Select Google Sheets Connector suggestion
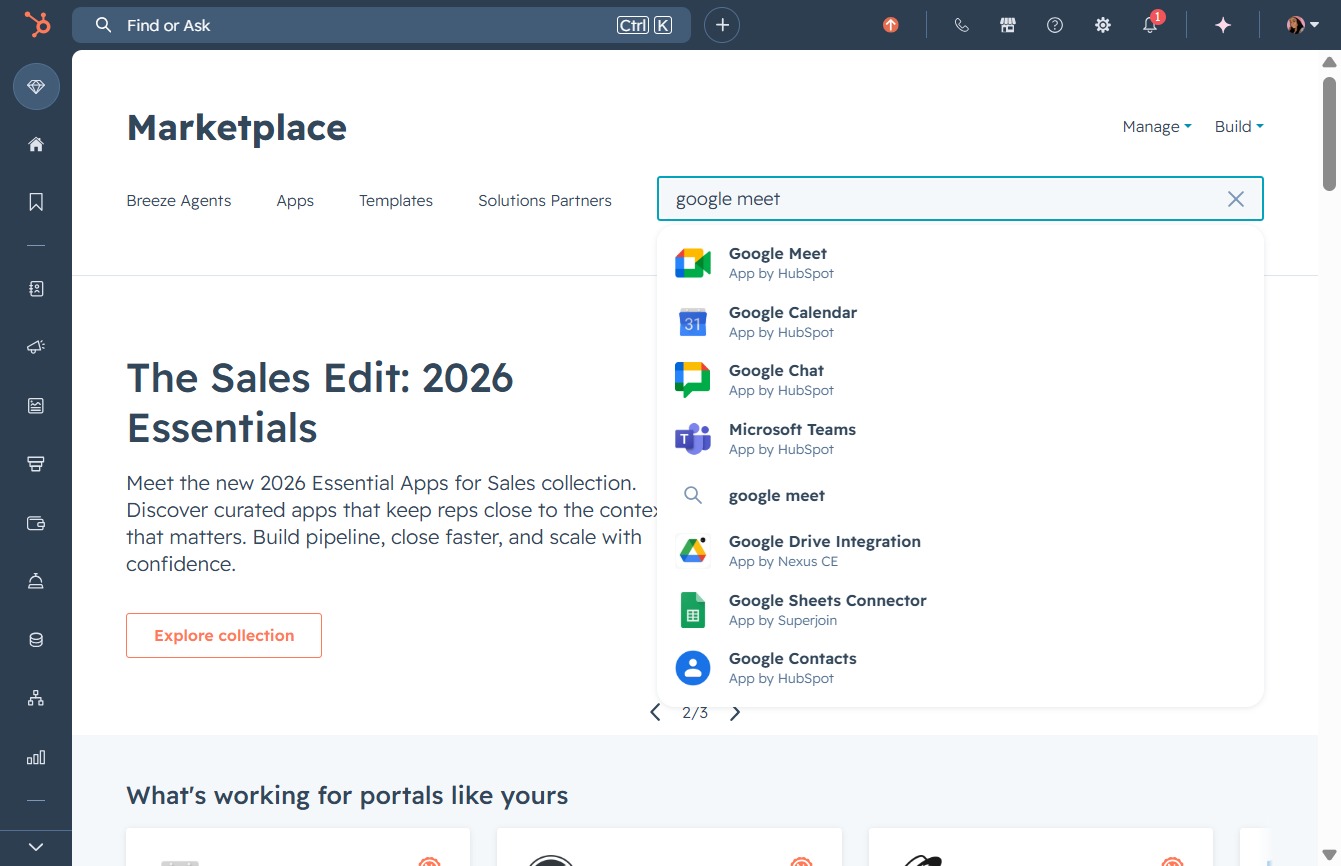 click(960, 610)
